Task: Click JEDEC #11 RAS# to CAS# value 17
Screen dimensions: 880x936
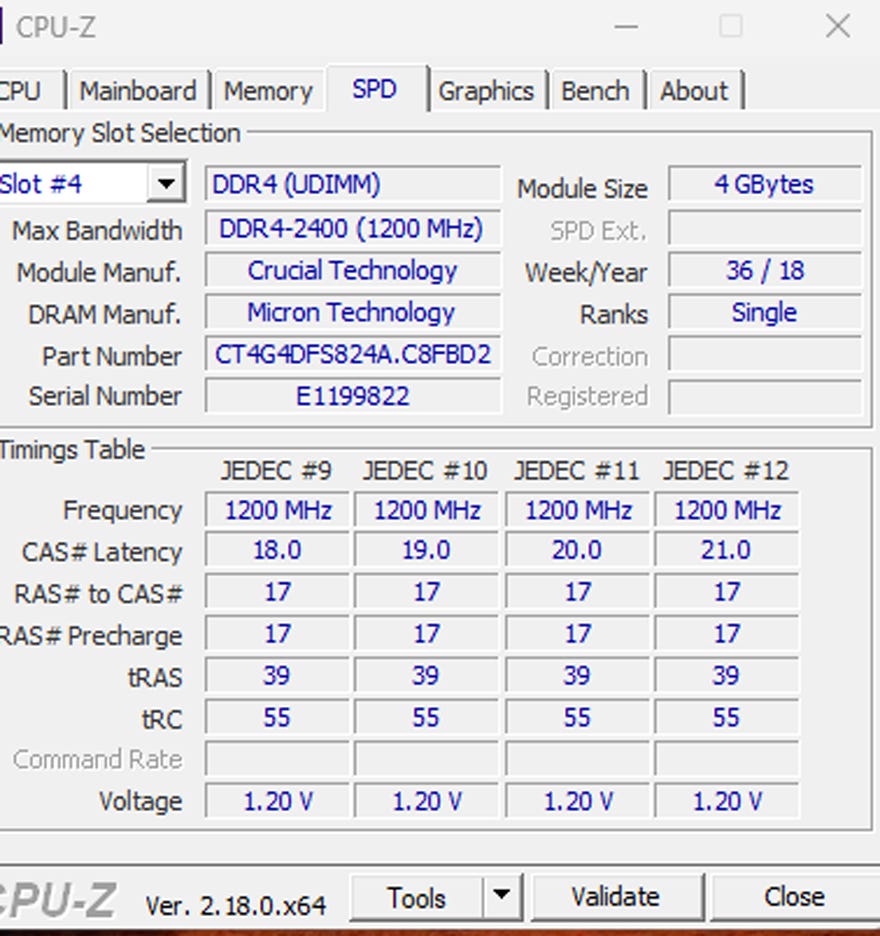Action: pos(577,592)
